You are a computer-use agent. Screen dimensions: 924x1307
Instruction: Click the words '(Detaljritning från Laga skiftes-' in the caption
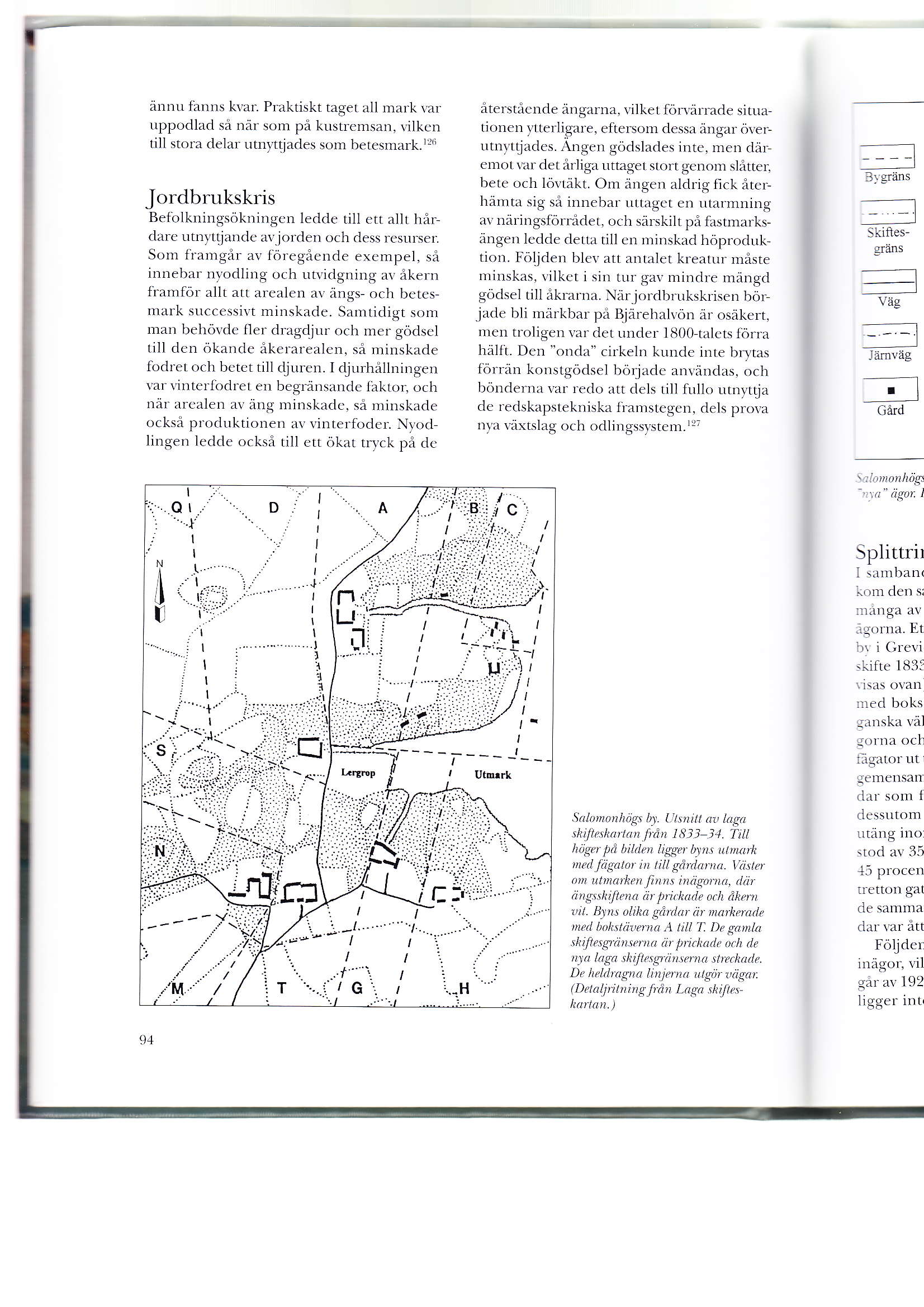(x=657, y=989)
